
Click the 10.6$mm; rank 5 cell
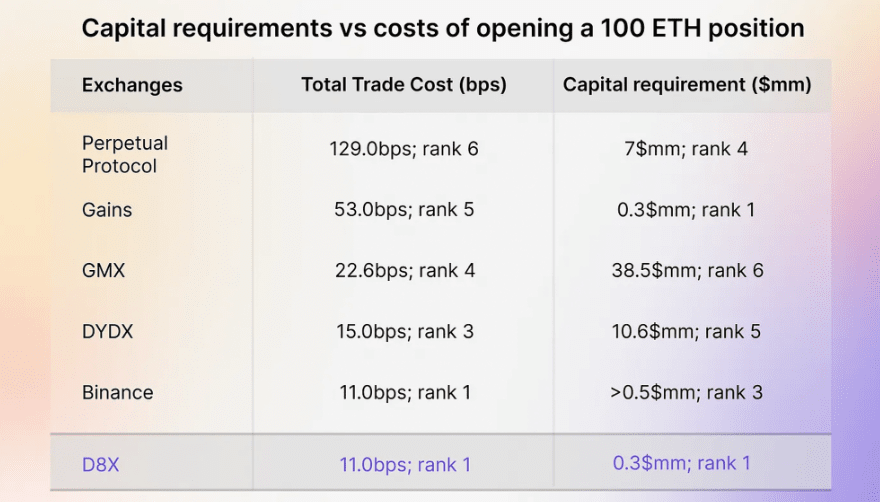[686, 331]
